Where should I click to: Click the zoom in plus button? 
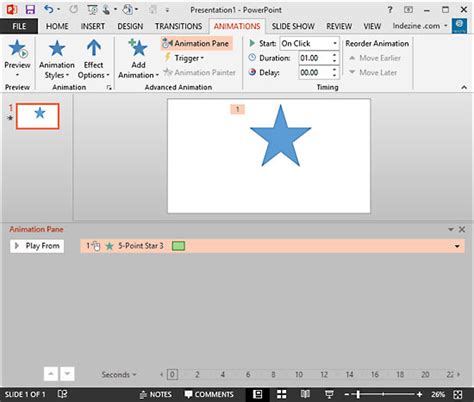419,395
